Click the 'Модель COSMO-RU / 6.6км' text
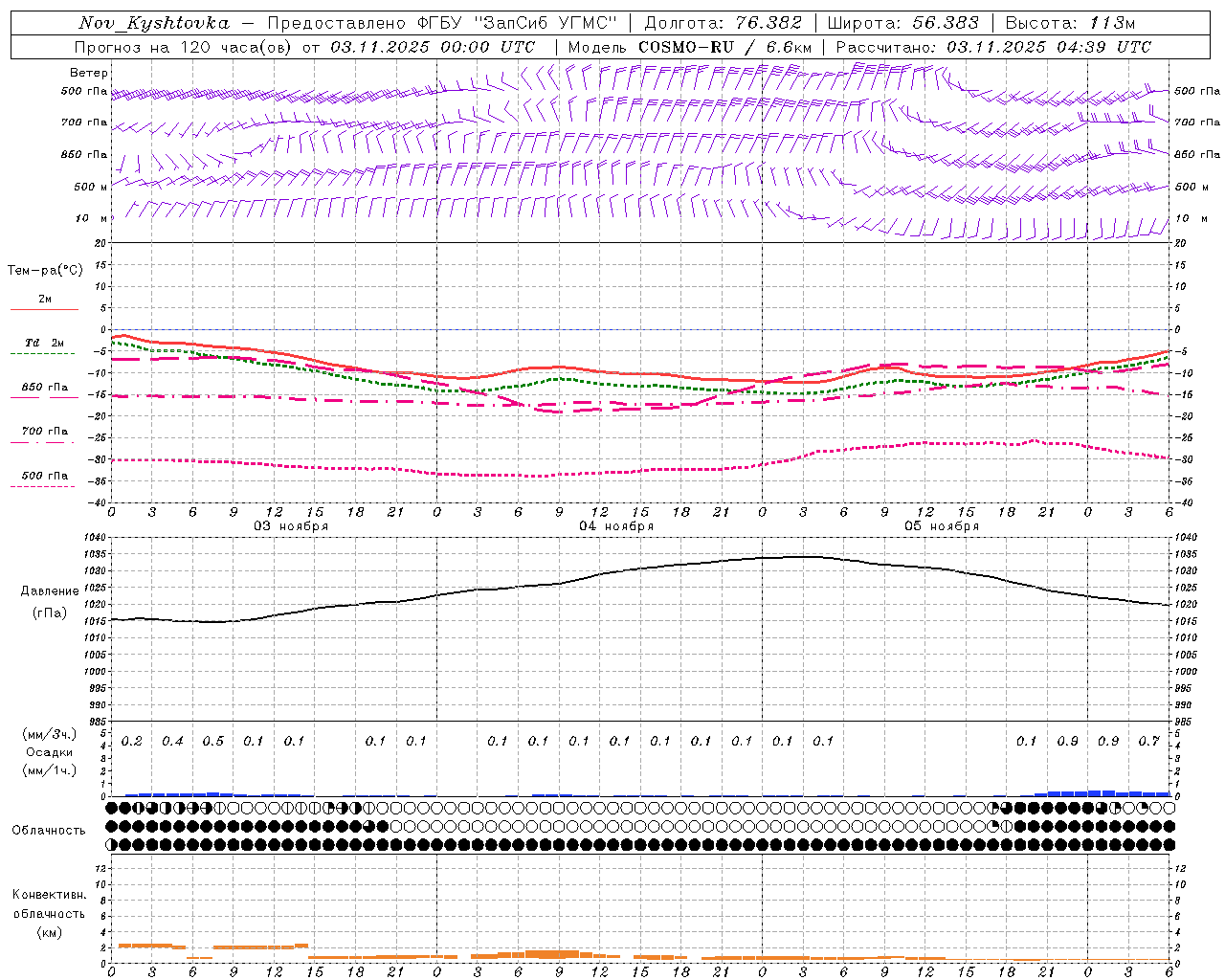 click(x=690, y=47)
